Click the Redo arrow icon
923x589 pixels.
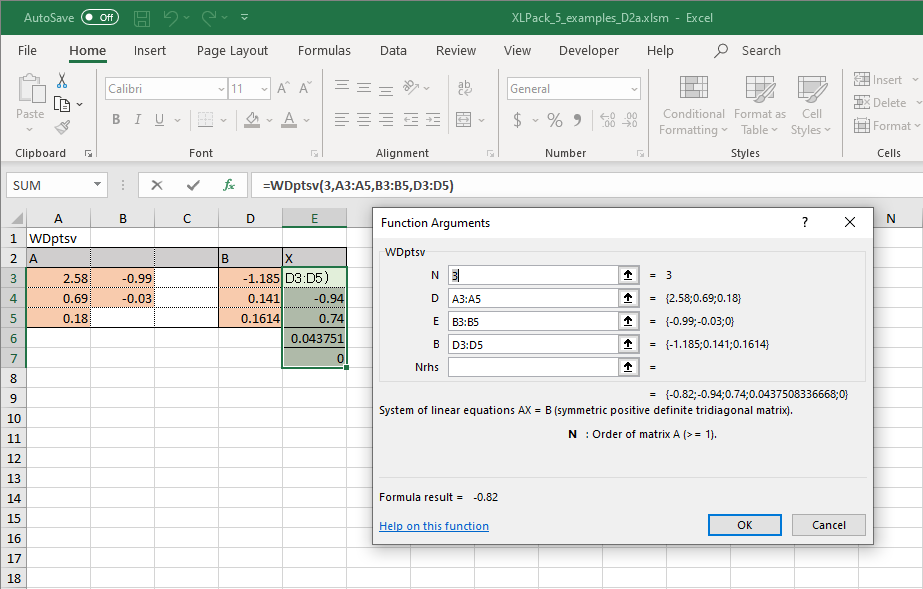208,18
